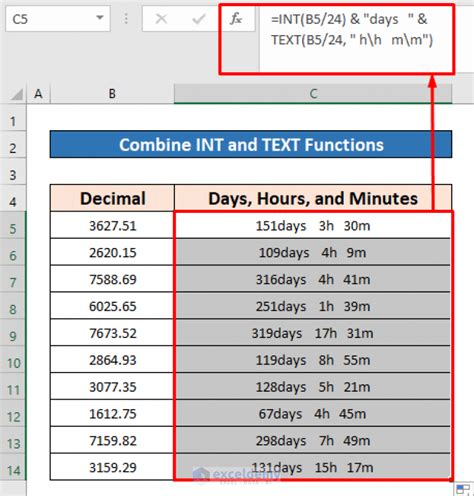Select cell with value 2620.15
474x496 pixels.
pos(112,252)
